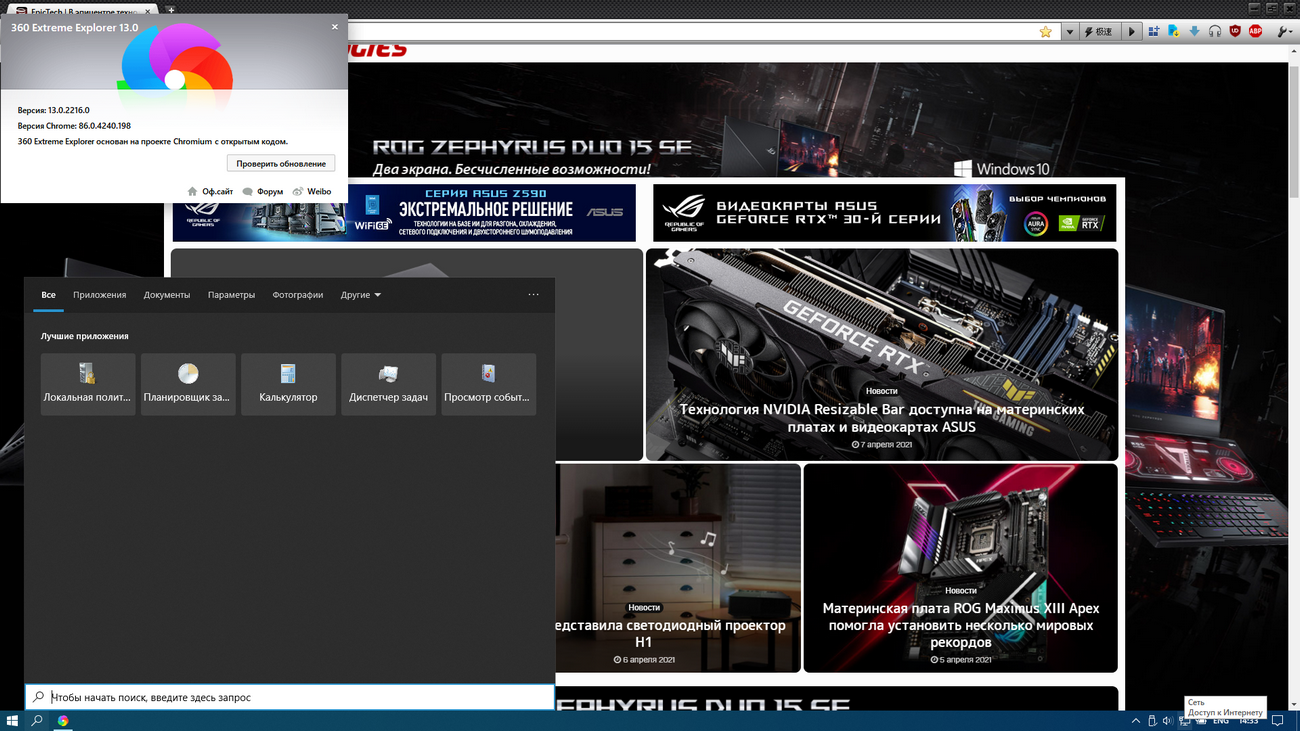Open Калькулятор app tile
This screenshot has height=731, width=1300.
coord(288,384)
